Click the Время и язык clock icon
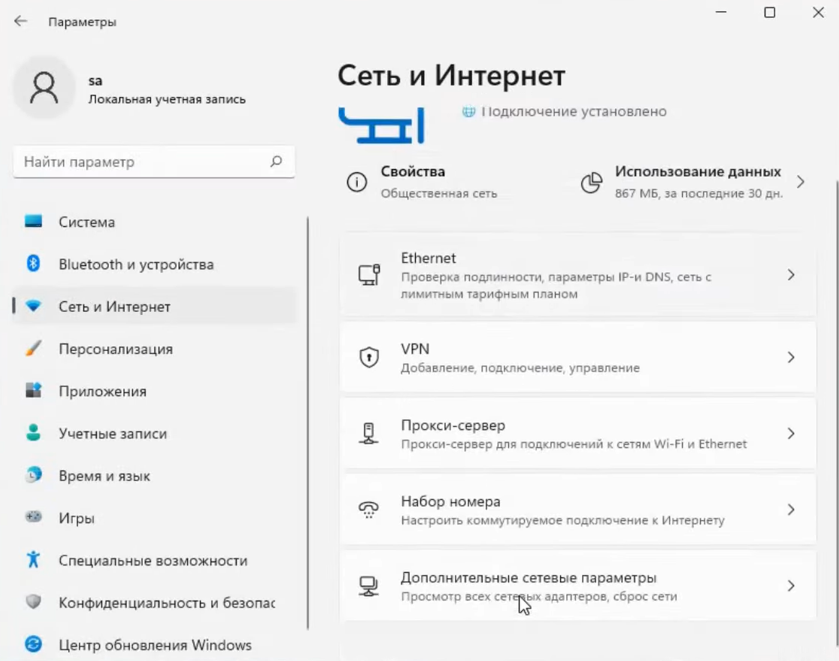 tap(33, 475)
